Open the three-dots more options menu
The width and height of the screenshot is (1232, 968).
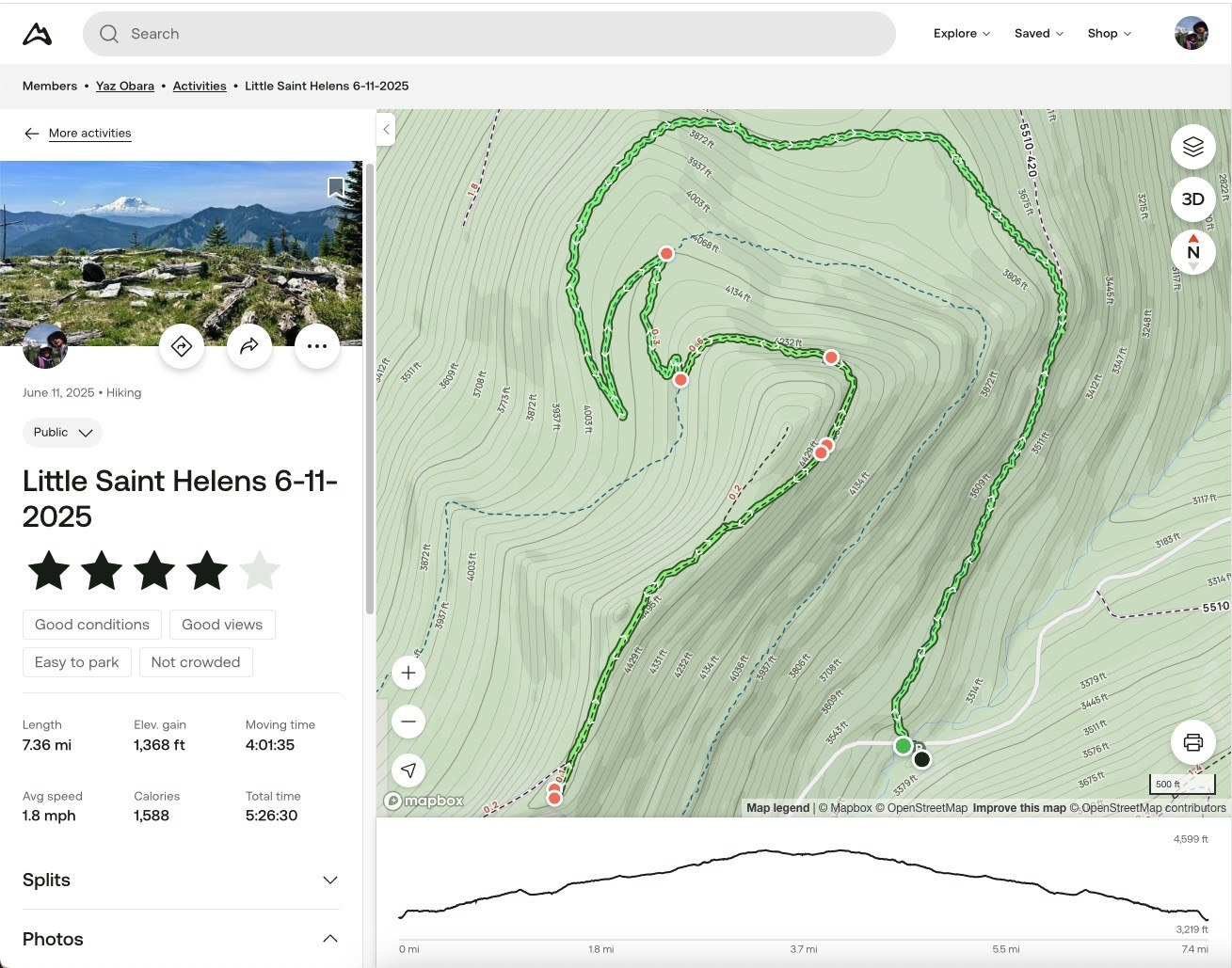[x=317, y=346]
